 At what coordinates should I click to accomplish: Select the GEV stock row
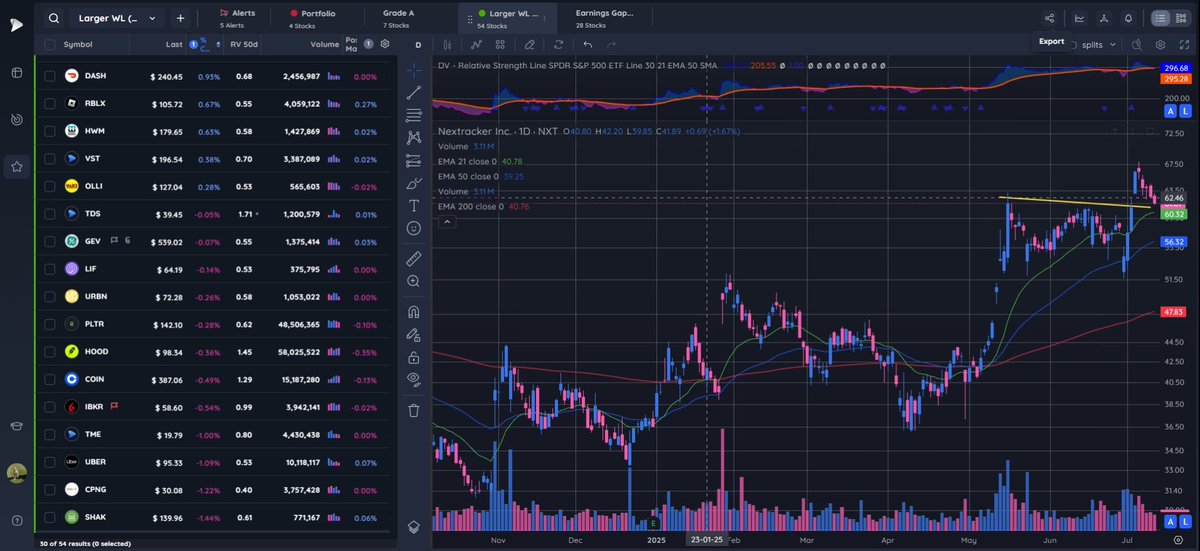214,242
